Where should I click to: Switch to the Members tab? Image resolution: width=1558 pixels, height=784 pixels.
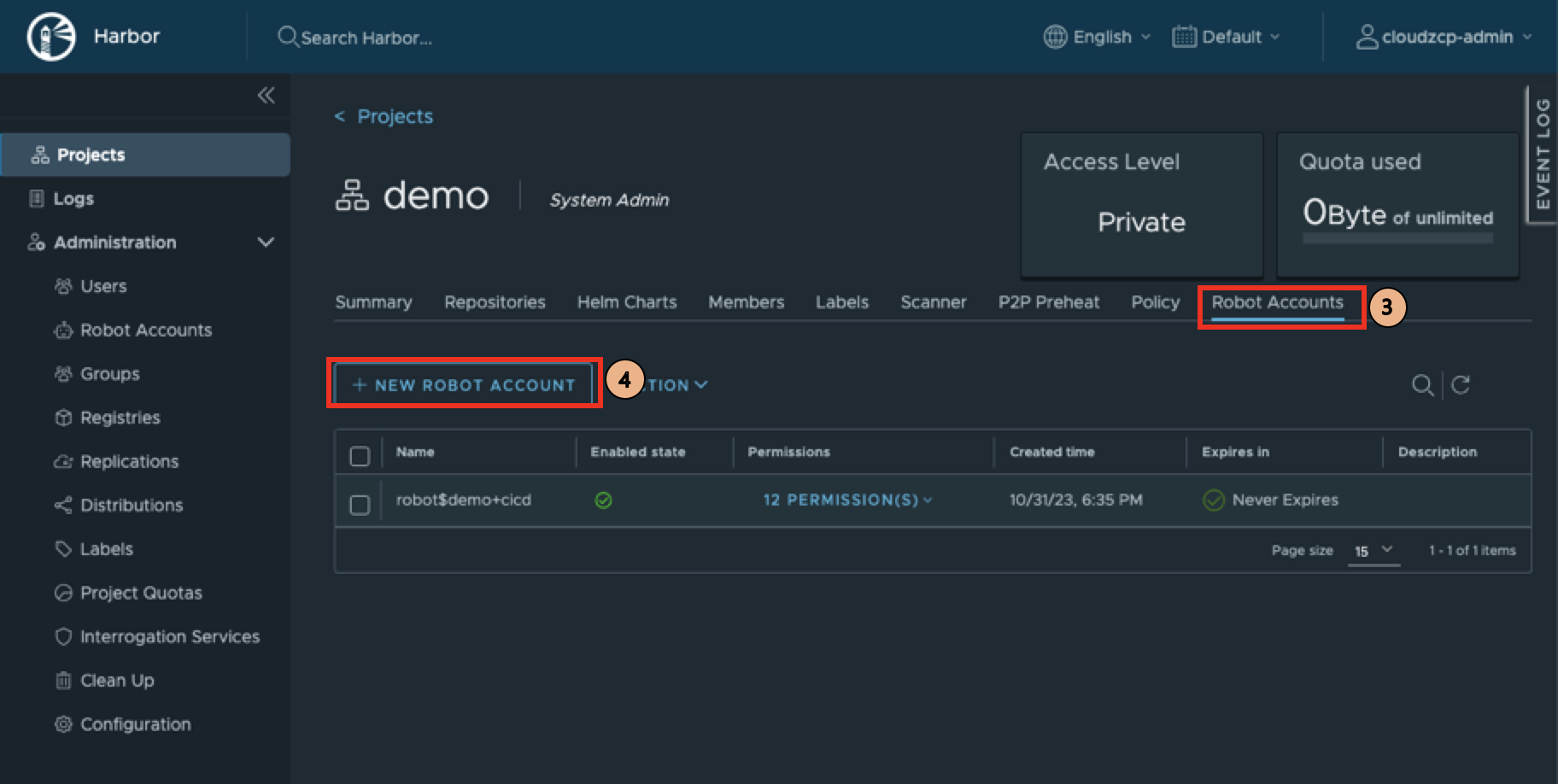point(746,302)
